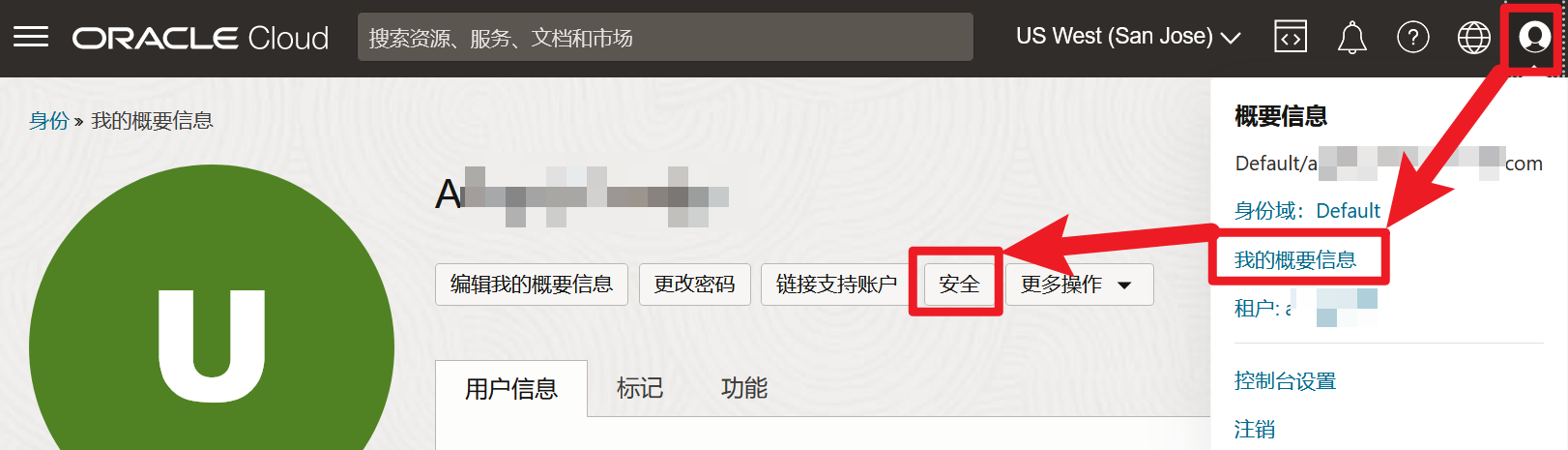Viewport: 1568px width, 450px height.
Task: Select the 用户信息 tab
Action: [511, 389]
